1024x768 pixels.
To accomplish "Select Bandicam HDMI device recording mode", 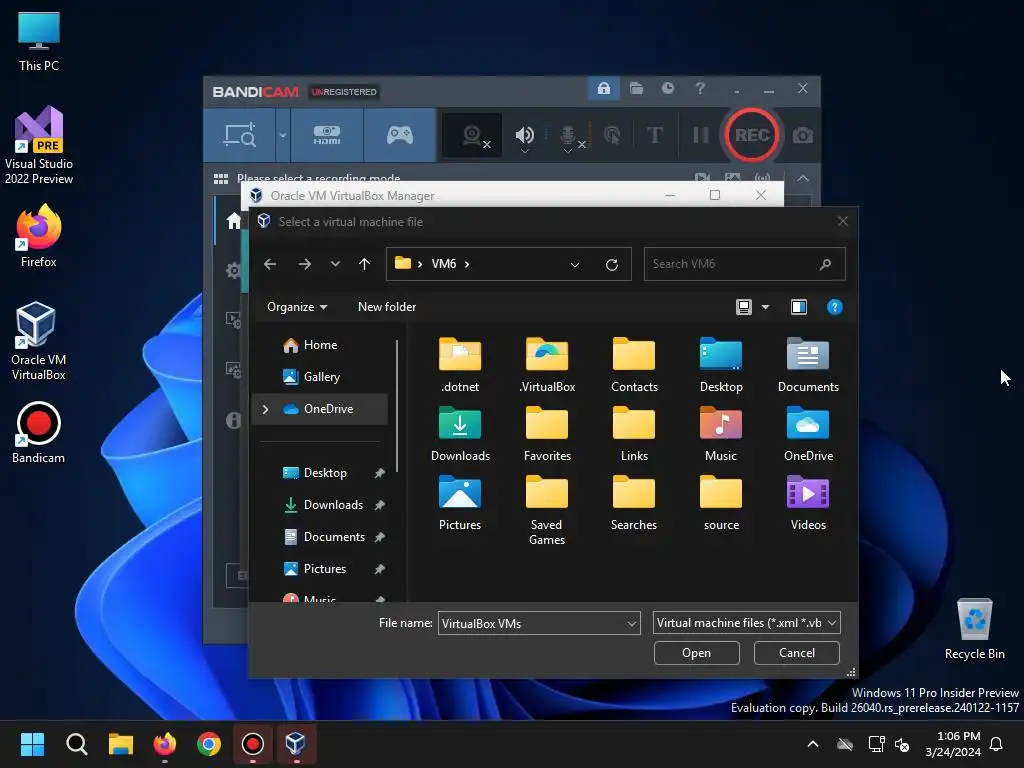I will click(327, 135).
